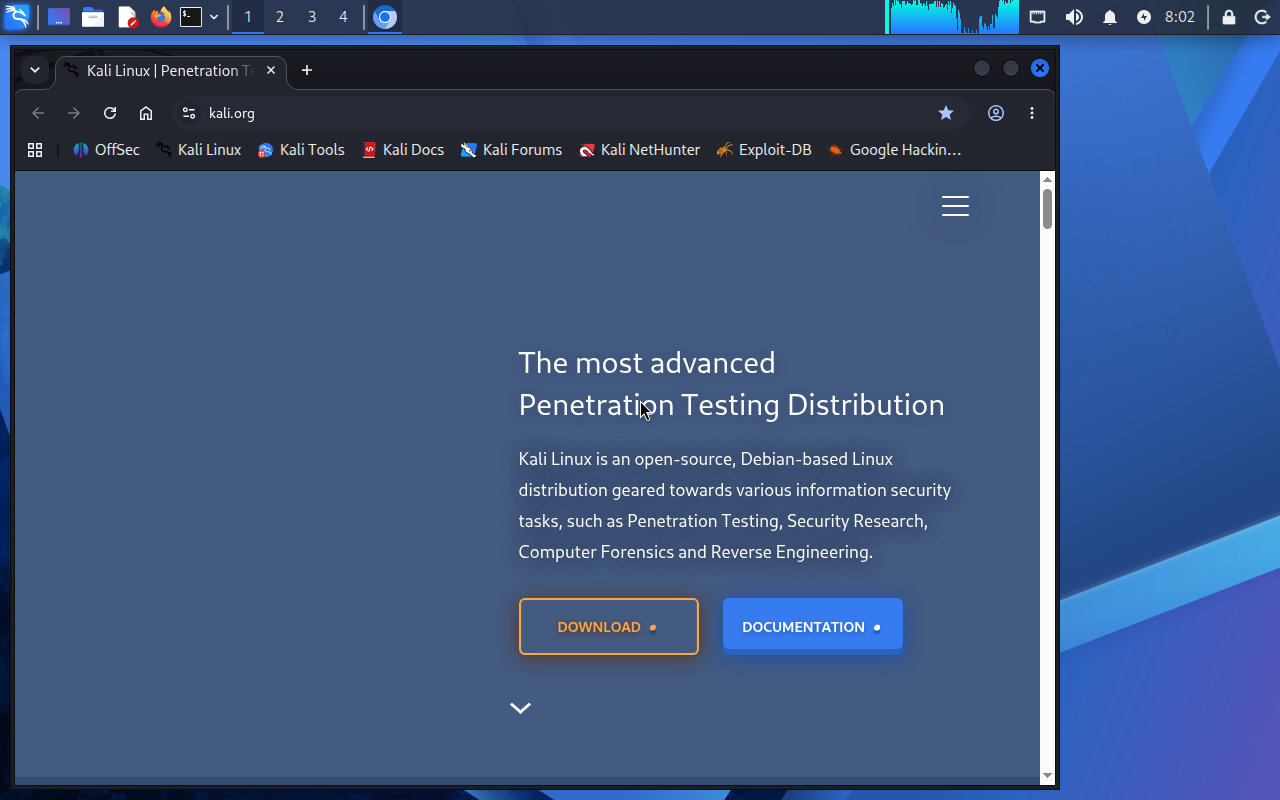Click the Chromium window button in the taskbar
Viewport: 1280px width, 800px height.
click(x=385, y=17)
